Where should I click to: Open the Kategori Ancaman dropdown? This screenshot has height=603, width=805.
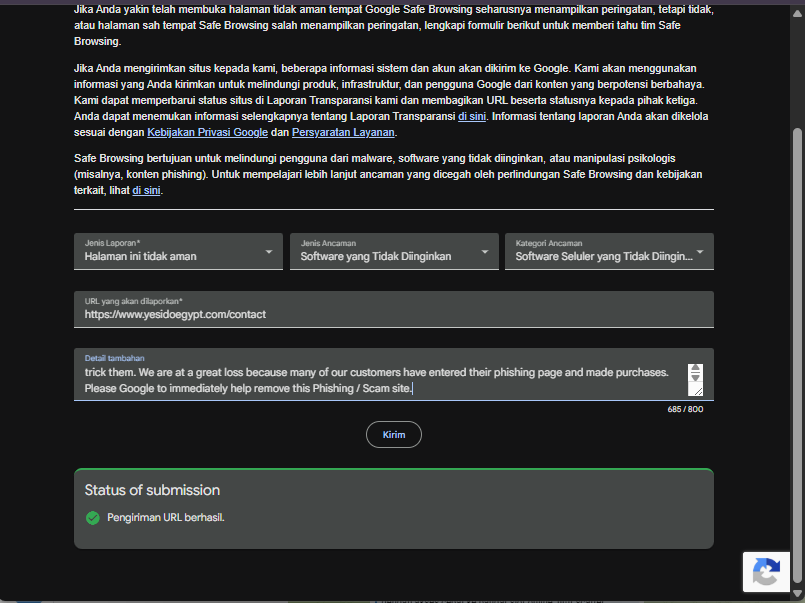click(x=609, y=251)
